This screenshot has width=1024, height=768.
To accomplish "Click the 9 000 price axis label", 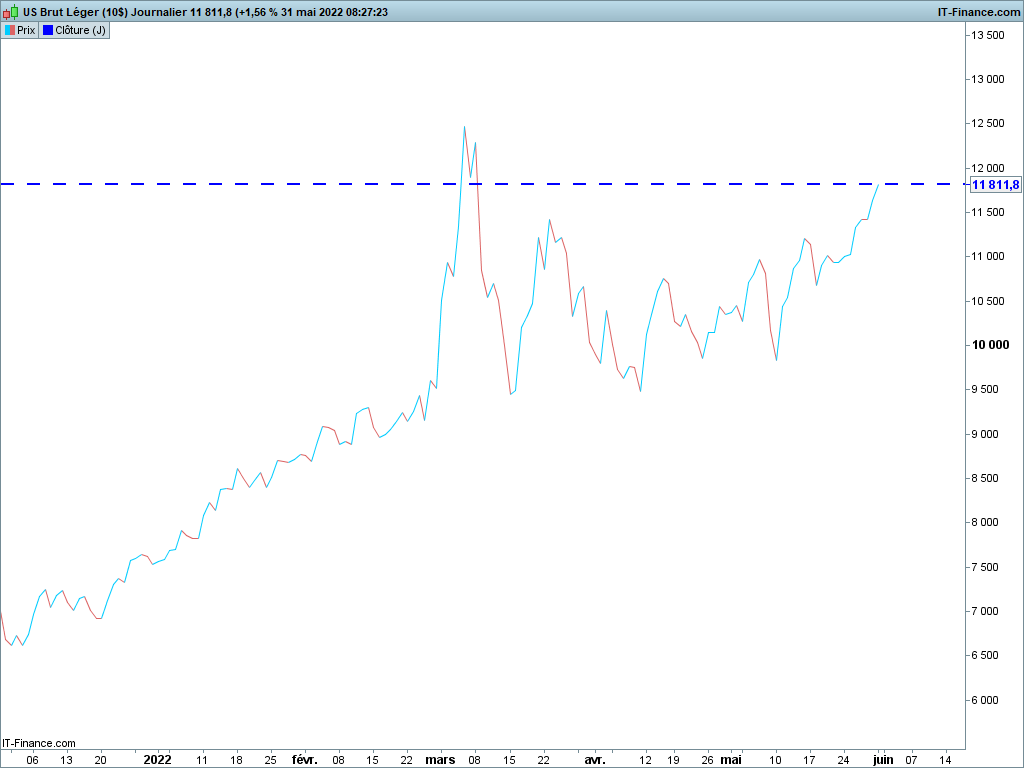I will click(x=985, y=434).
